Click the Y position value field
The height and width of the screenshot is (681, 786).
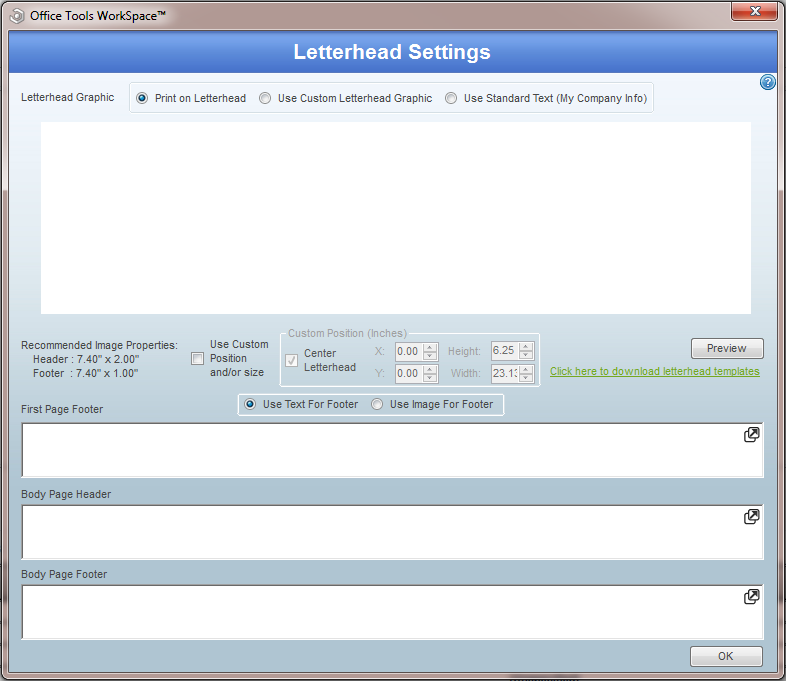click(408, 373)
